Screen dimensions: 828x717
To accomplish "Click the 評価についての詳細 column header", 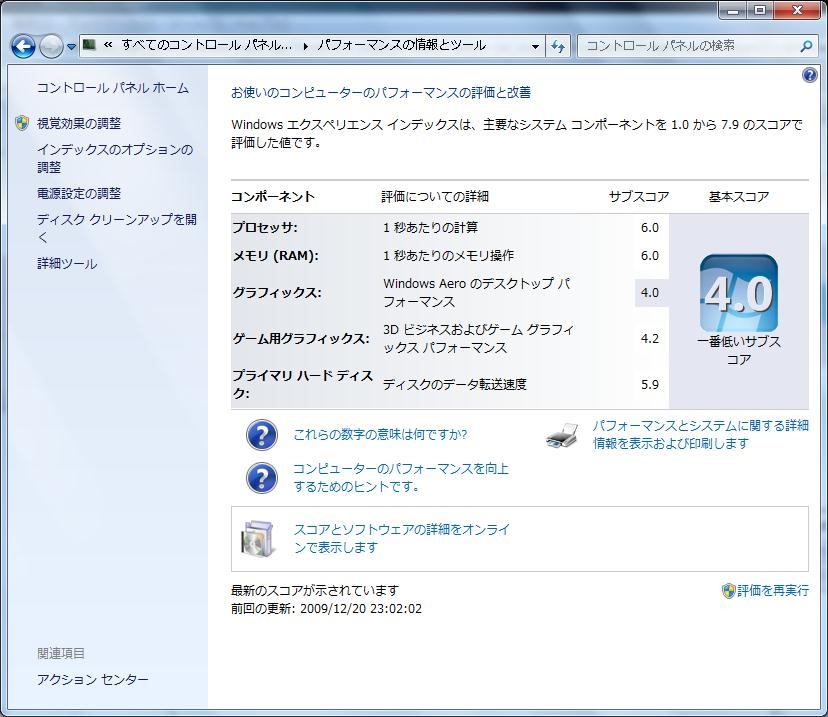I will coord(435,197).
